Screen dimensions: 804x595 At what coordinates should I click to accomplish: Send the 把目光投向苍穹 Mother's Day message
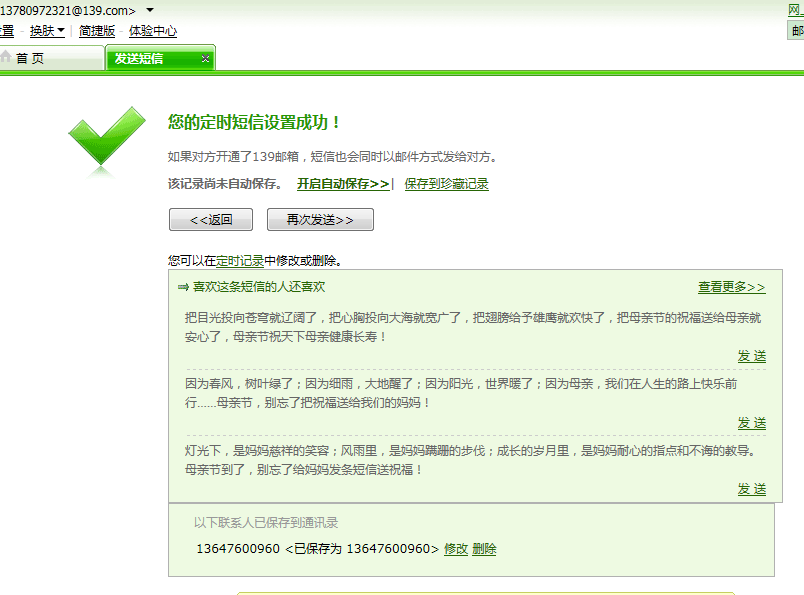752,355
